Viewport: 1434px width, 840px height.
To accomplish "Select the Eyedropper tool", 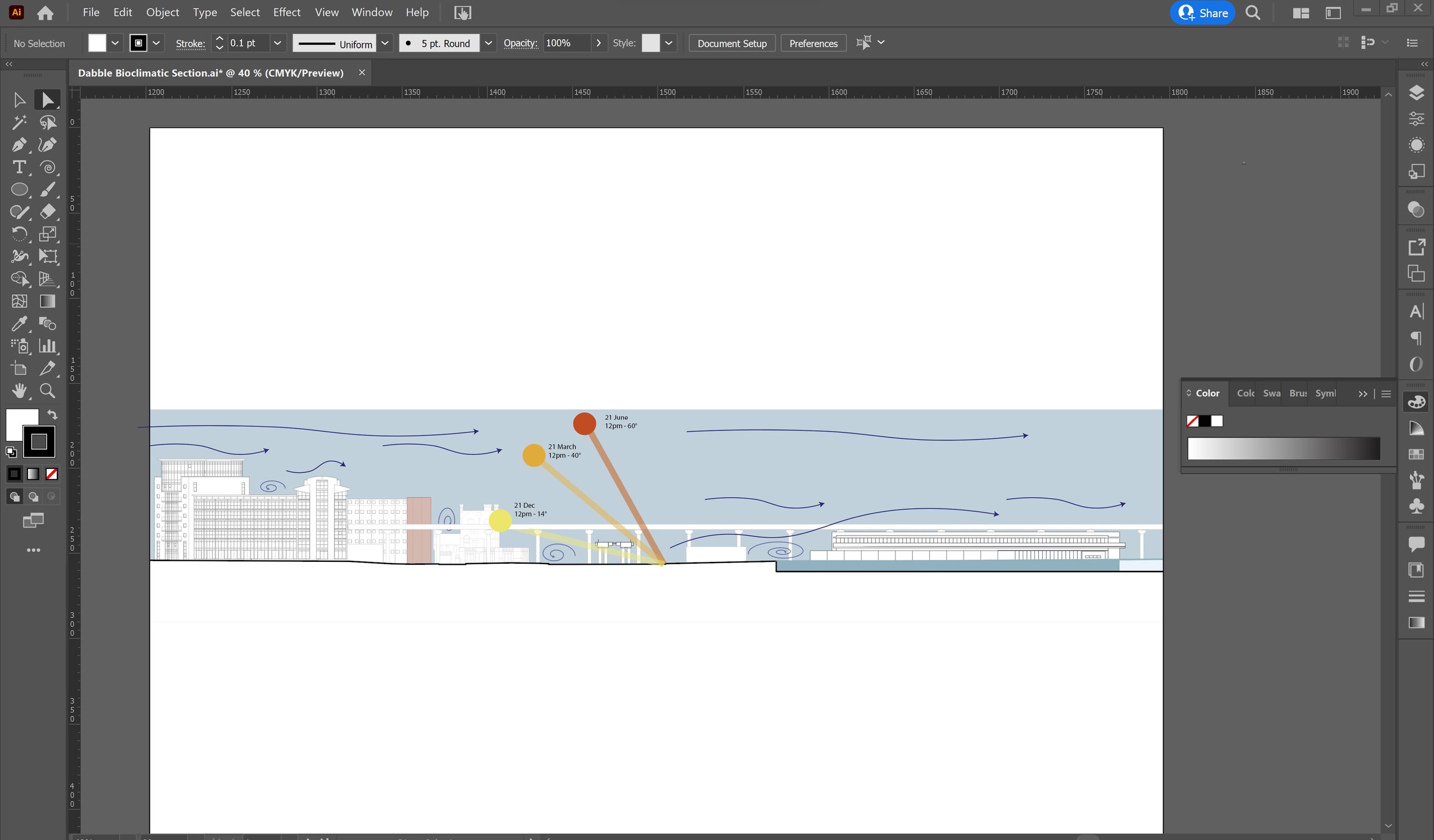I will (x=19, y=323).
